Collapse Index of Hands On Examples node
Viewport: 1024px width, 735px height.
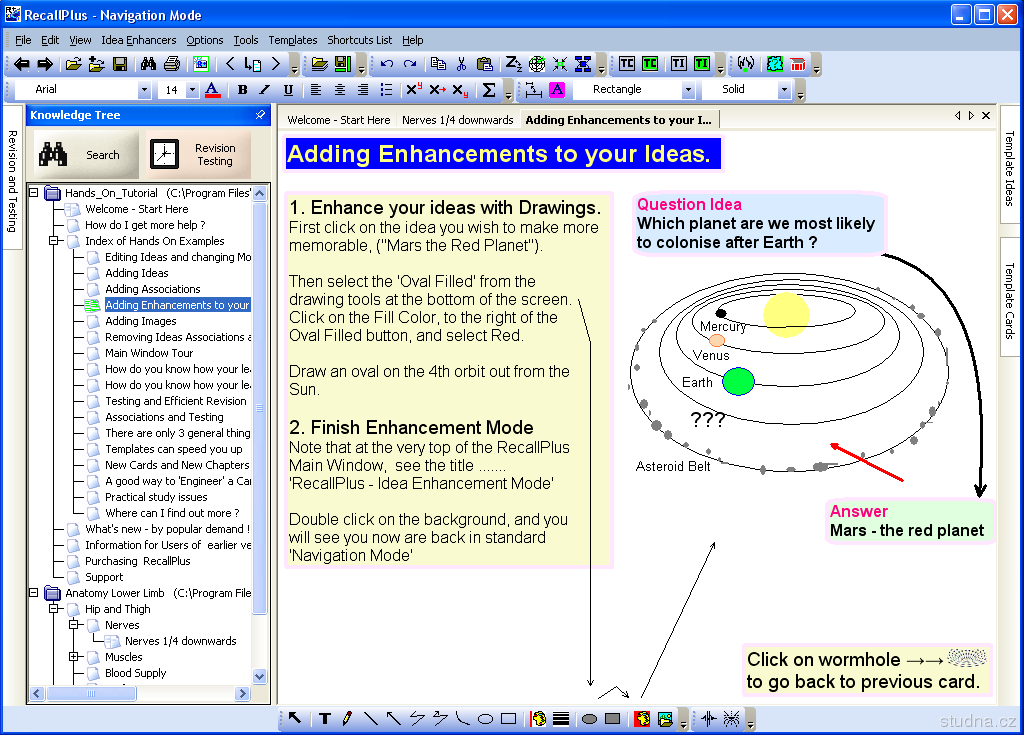point(54,241)
